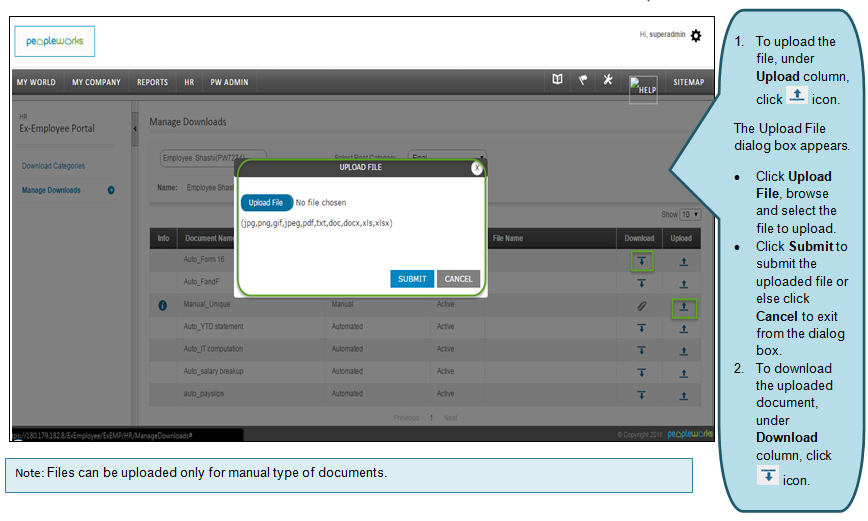Open the settings gear next to superadmin
The height and width of the screenshot is (521, 868).
696,36
